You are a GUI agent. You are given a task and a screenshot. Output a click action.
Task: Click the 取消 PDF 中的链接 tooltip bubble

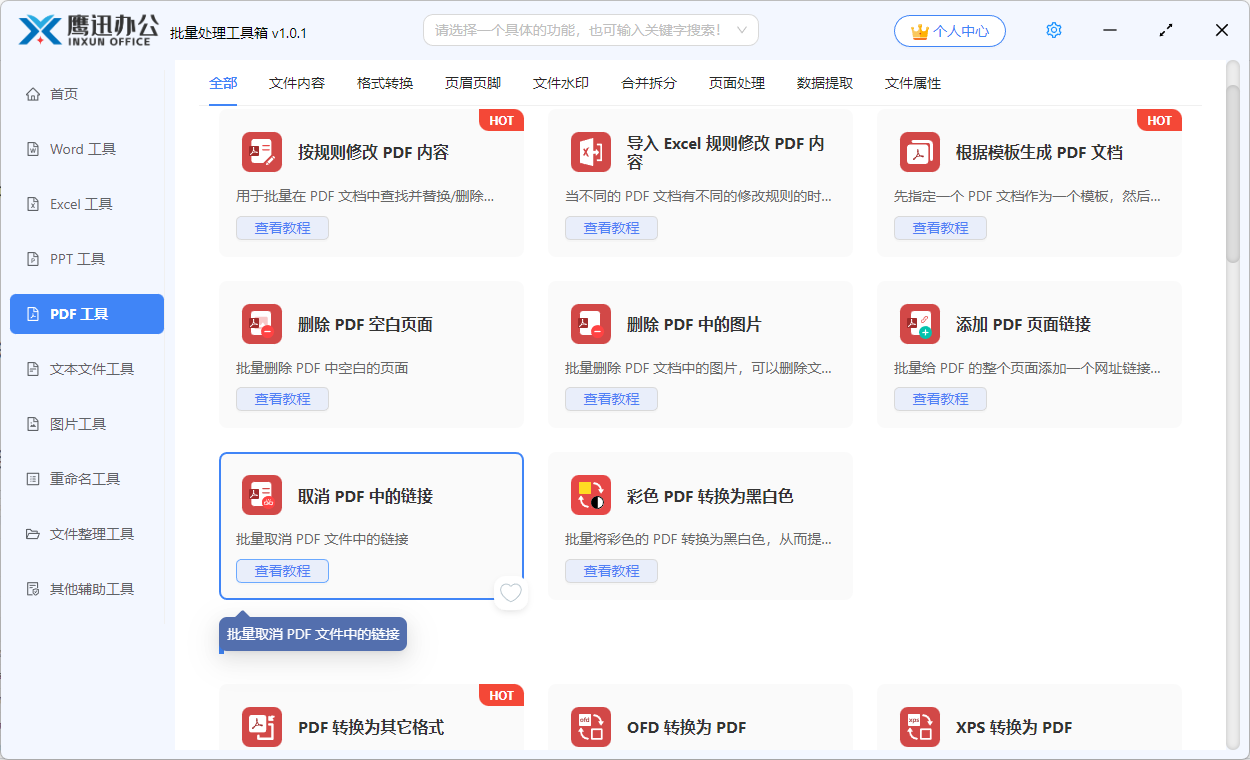coord(312,634)
